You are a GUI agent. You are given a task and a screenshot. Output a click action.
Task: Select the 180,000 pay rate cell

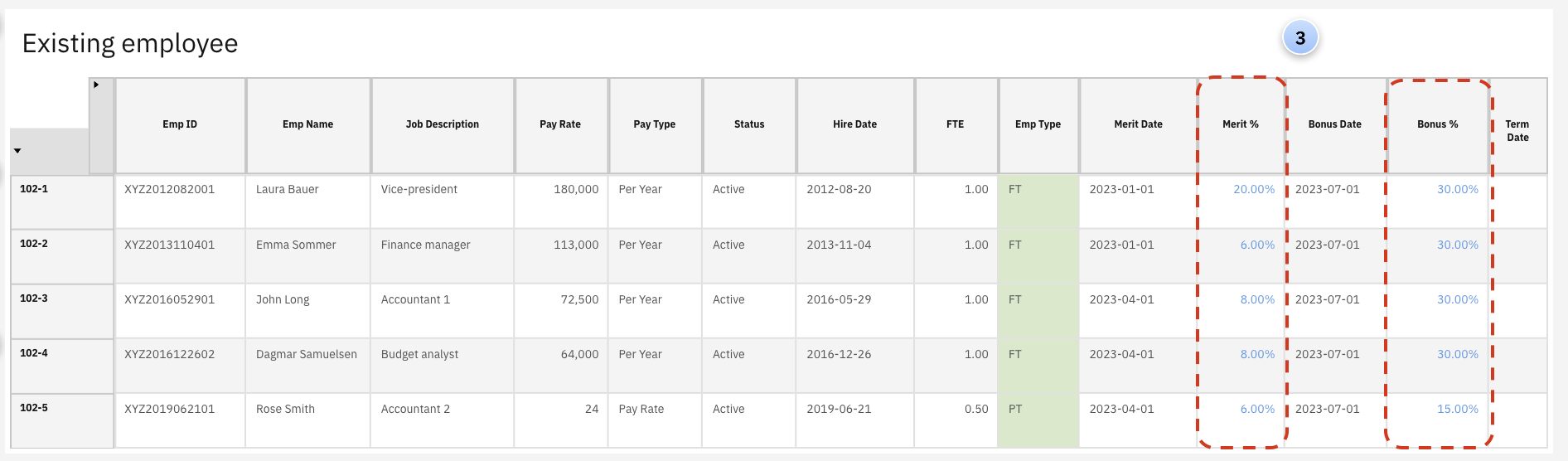point(575,190)
